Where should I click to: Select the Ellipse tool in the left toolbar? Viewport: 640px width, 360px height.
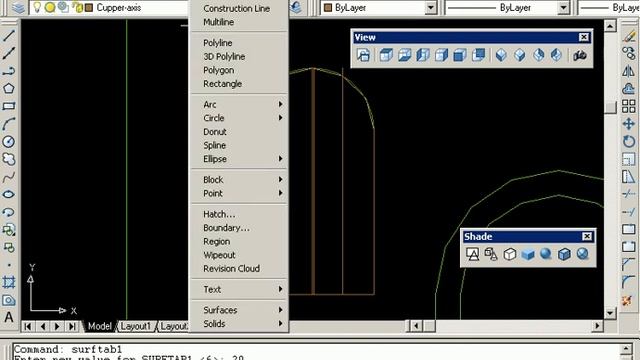(x=9, y=194)
